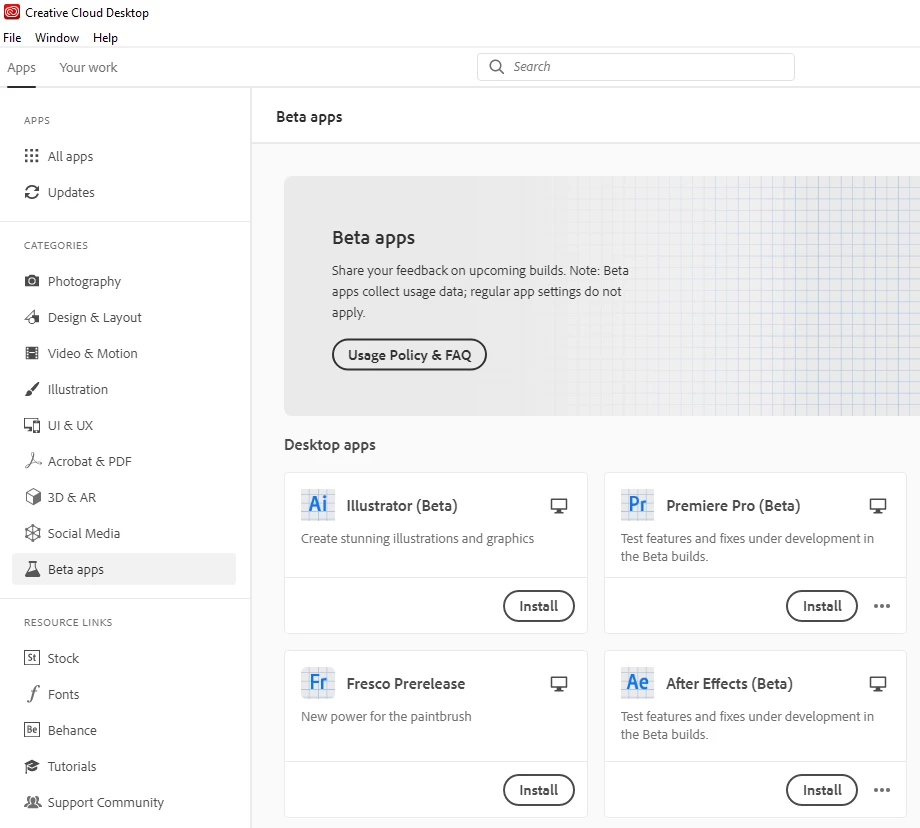
Task: Open more options for After Effects (Beta)
Action: (x=882, y=790)
